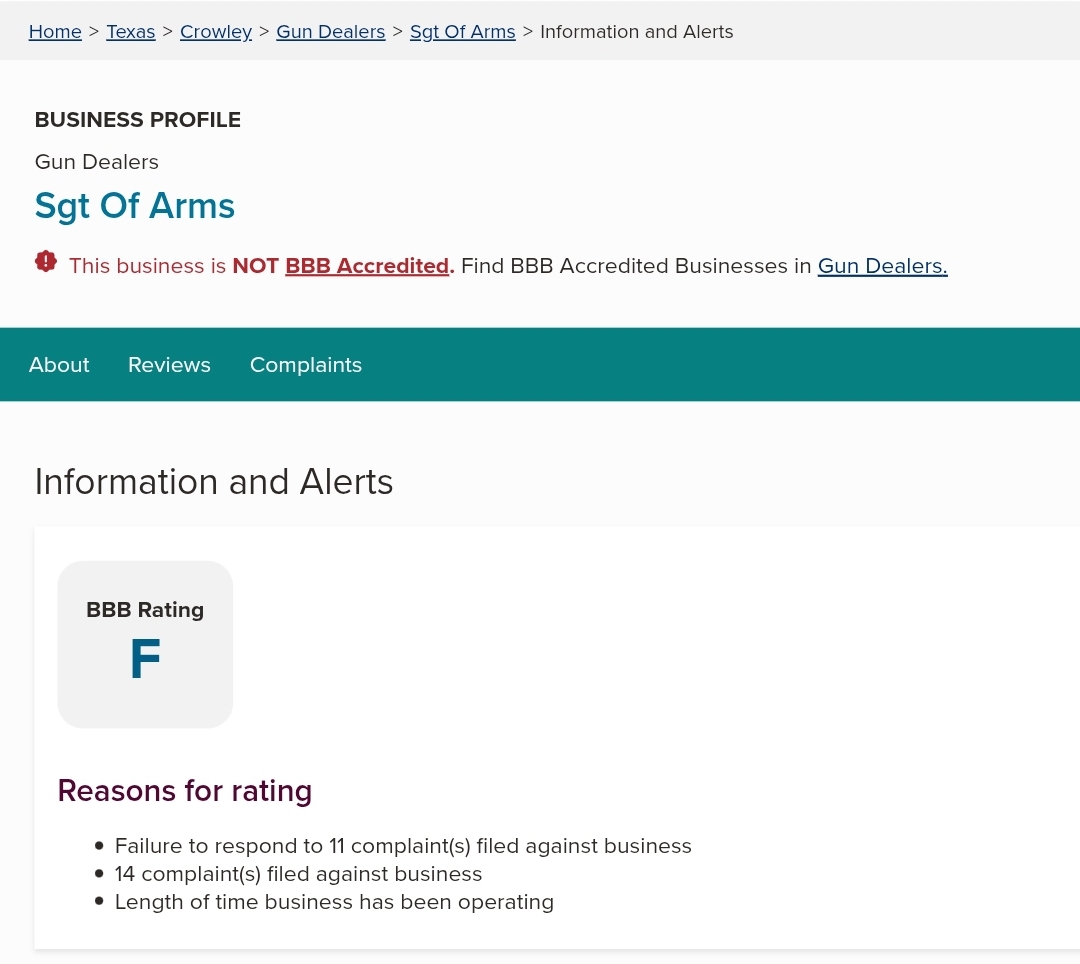Click the Sgt Of Arms business title
The height and width of the screenshot is (964, 1080).
point(135,206)
